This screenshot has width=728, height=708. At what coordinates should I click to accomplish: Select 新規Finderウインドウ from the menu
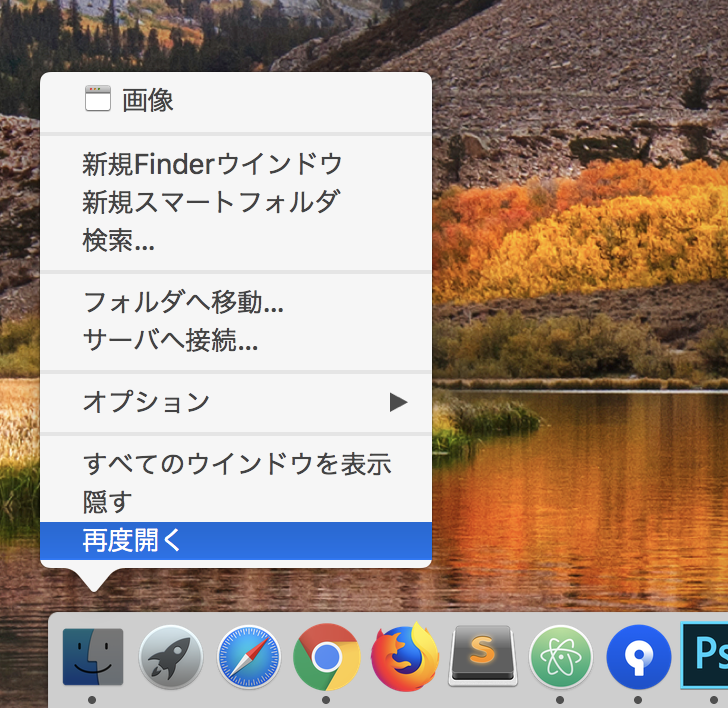click(212, 163)
